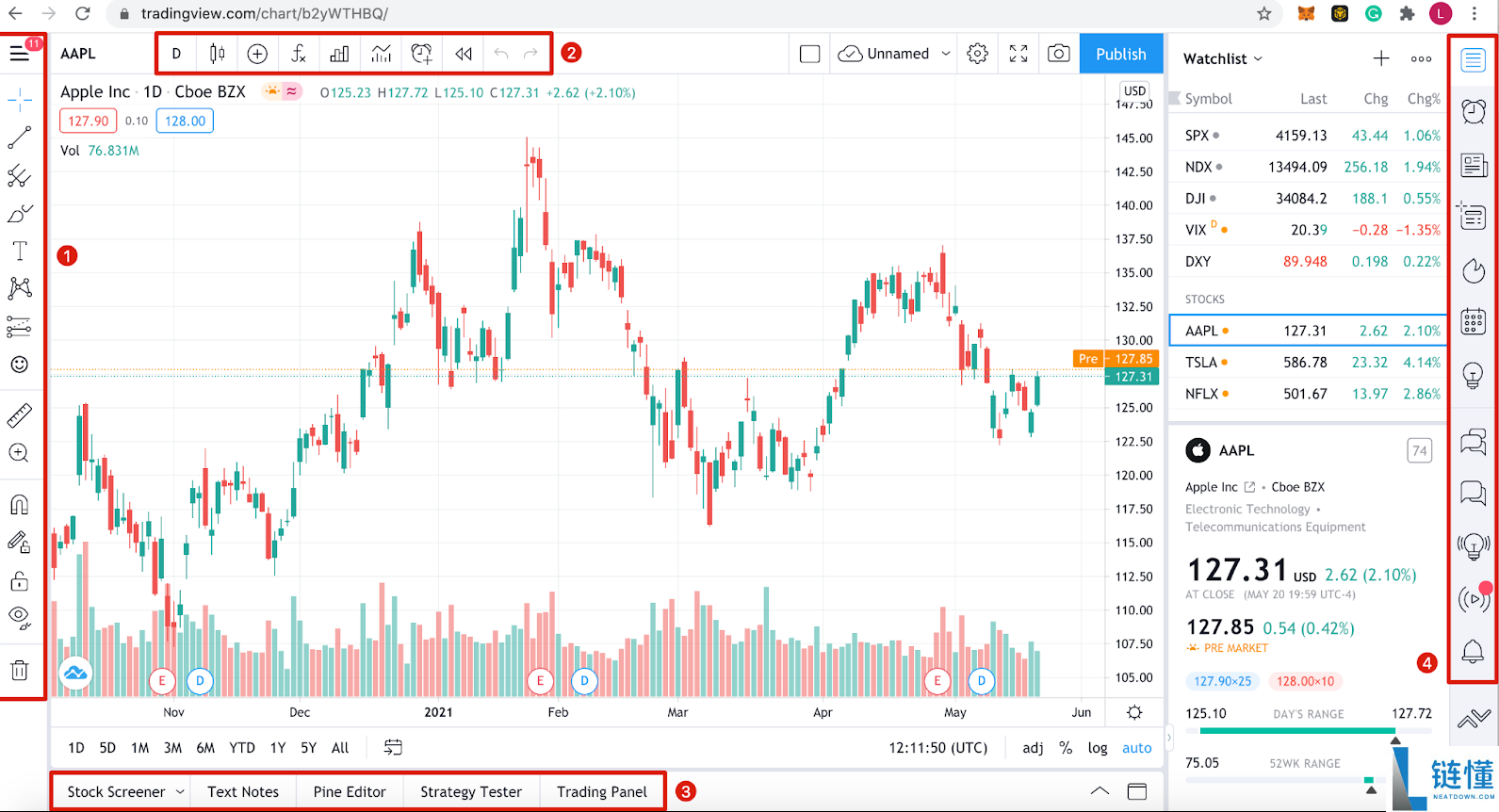Open the emoji icons tool
This screenshot has width=1499, height=812.
19,365
